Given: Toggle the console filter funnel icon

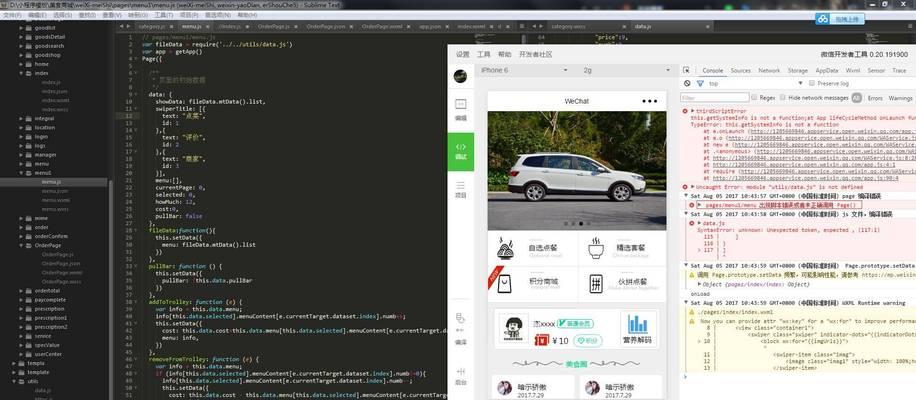Looking at the screenshot, I should click(700, 84).
